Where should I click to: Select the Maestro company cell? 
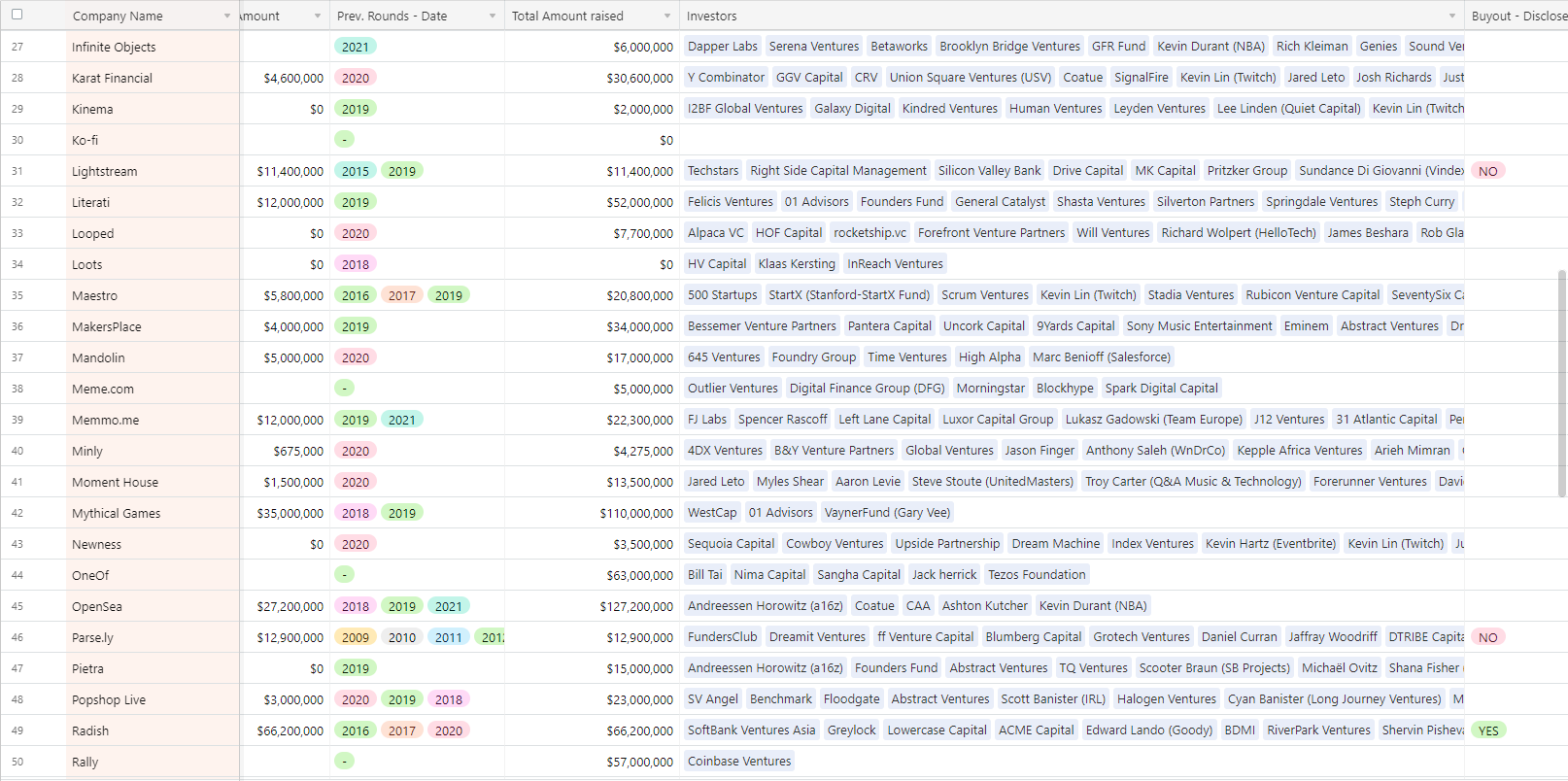153,295
